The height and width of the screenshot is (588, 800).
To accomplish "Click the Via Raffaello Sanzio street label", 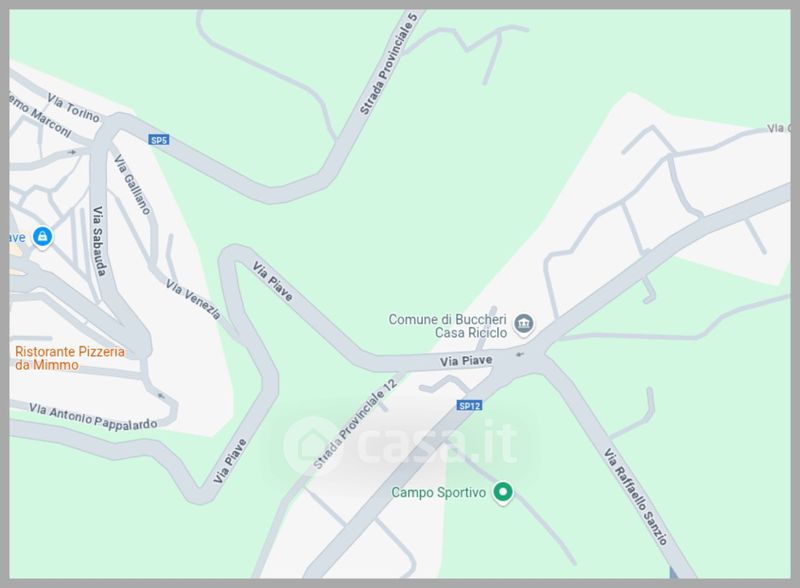I will tap(636, 497).
